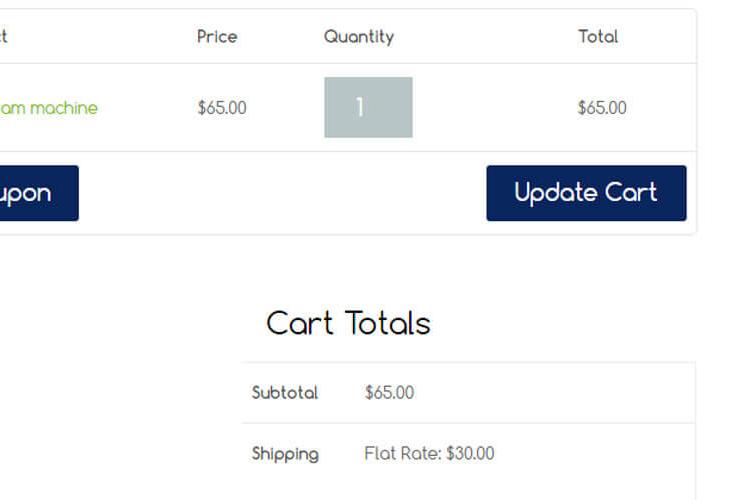Click the Shipping label

[285, 454]
